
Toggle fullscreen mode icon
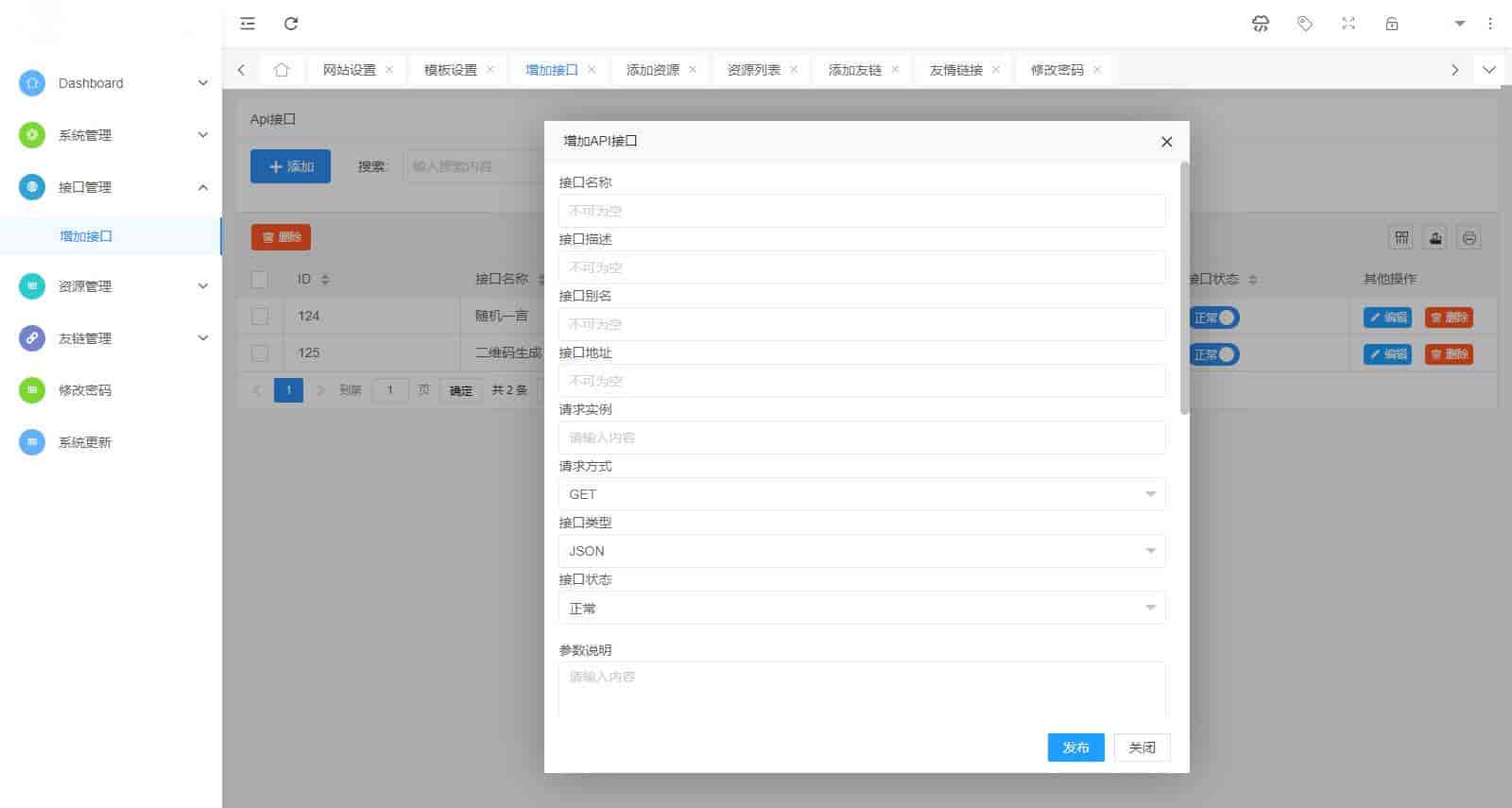click(x=1349, y=24)
